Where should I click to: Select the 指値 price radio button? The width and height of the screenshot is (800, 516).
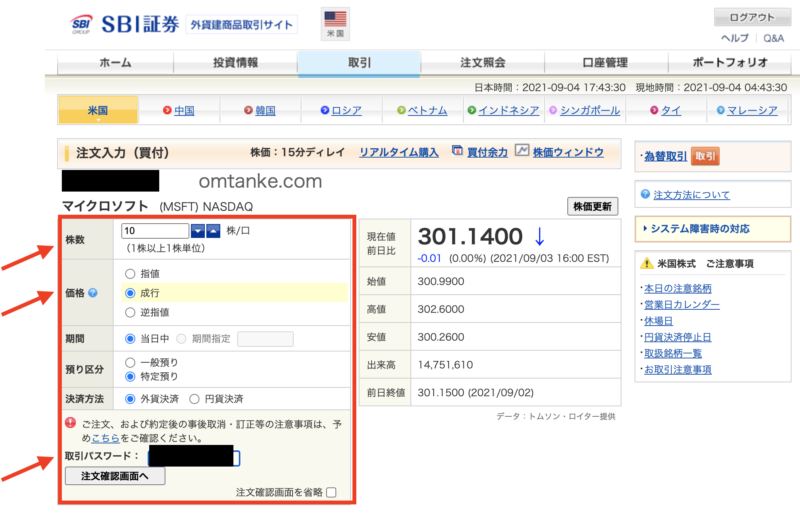(x=130, y=274)
